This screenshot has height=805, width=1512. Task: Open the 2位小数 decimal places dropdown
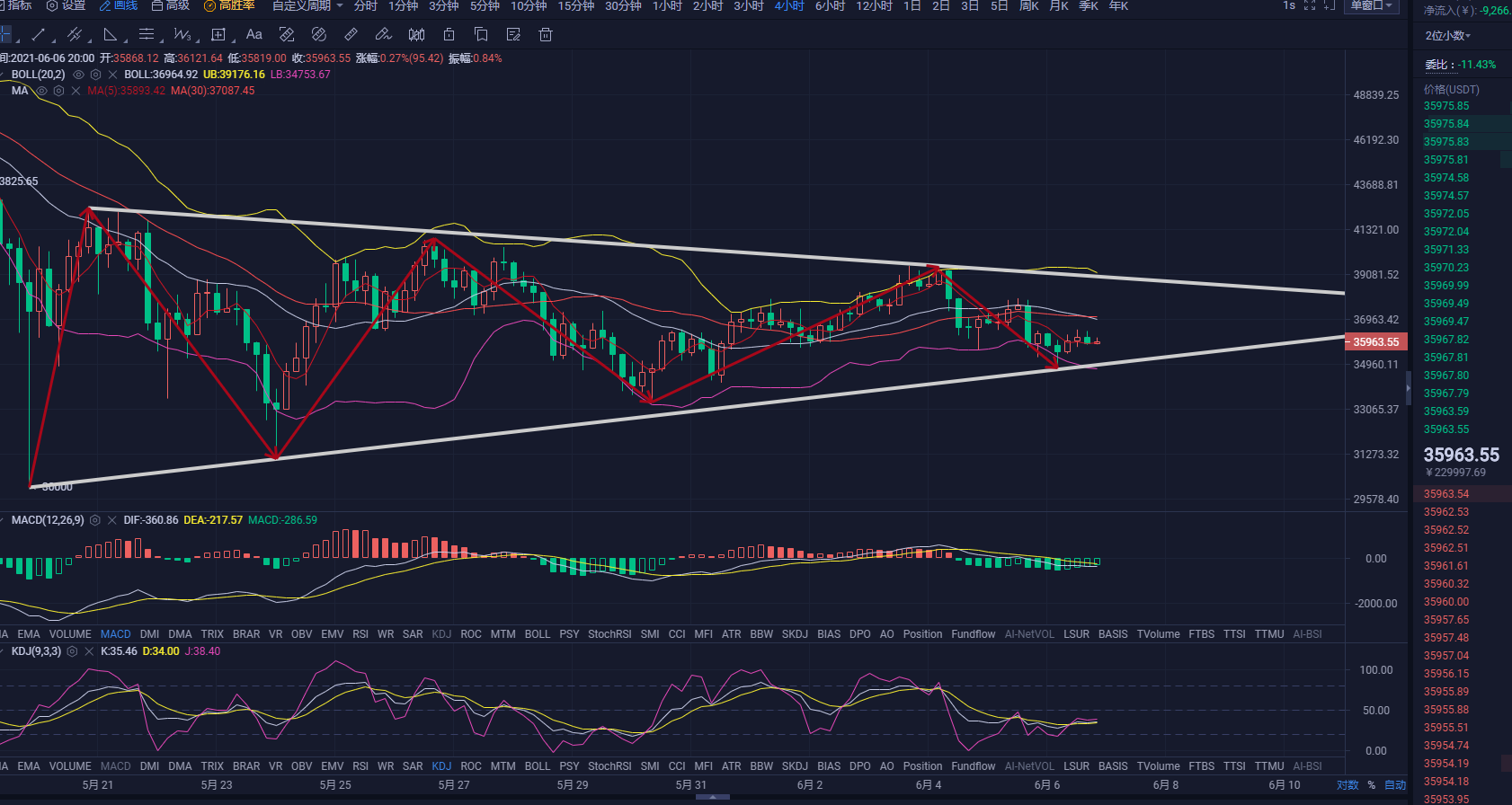[1448, 36]
